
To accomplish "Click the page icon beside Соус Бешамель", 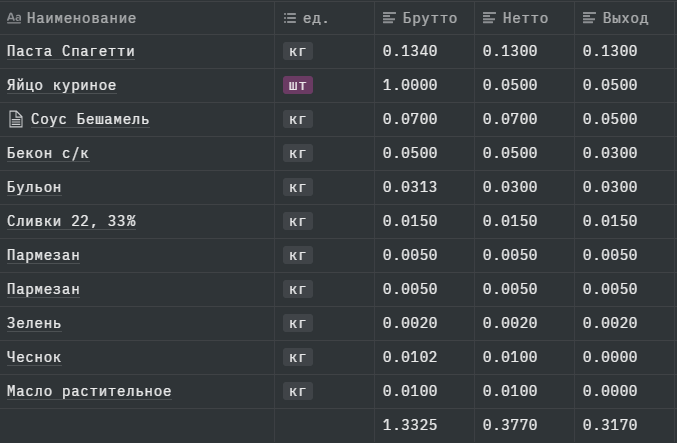I will pyautogui.click(x=15, y=120).
